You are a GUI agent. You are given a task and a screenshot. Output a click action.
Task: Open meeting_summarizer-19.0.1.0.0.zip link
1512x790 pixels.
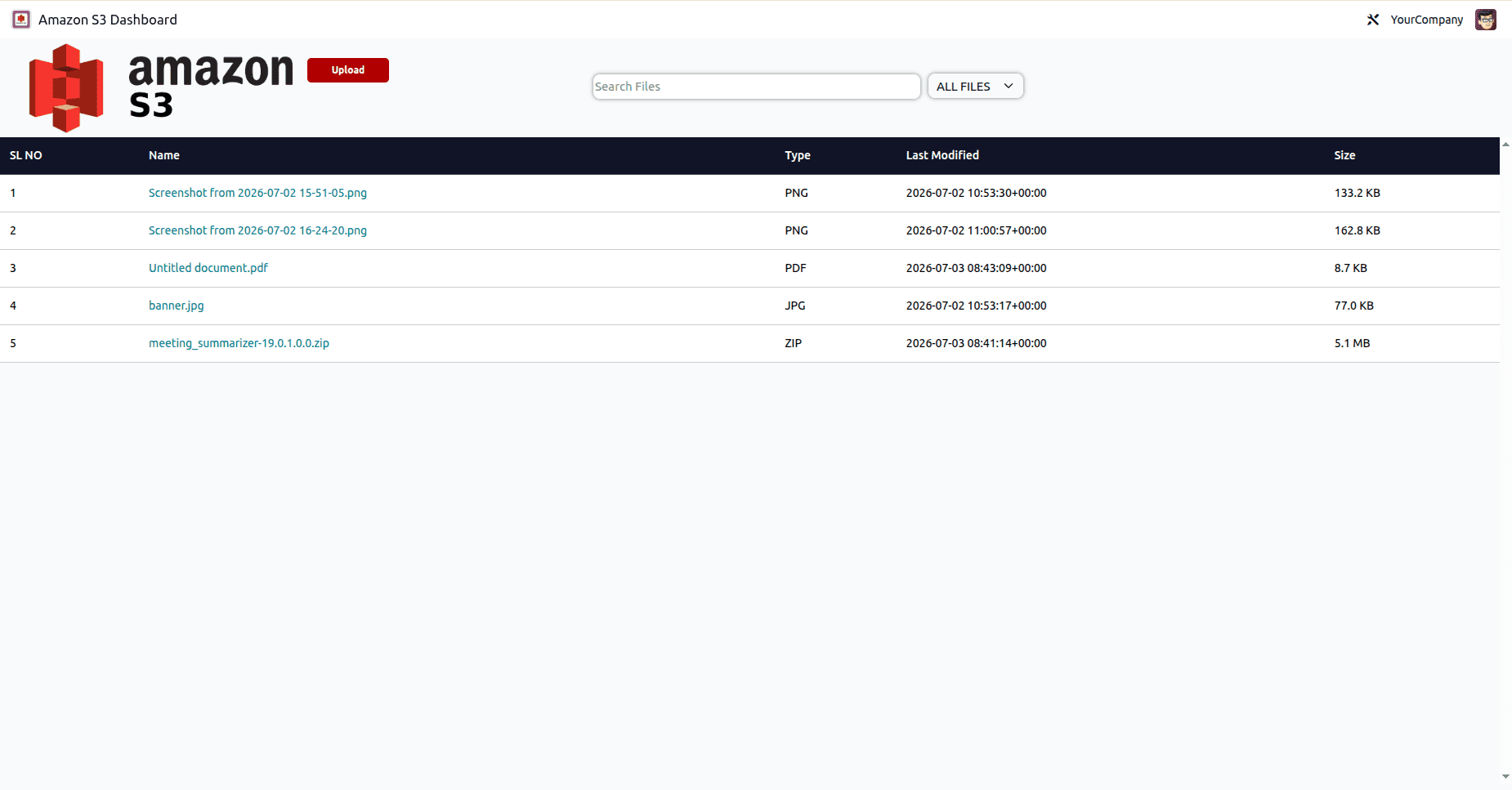tap(239, 343)
